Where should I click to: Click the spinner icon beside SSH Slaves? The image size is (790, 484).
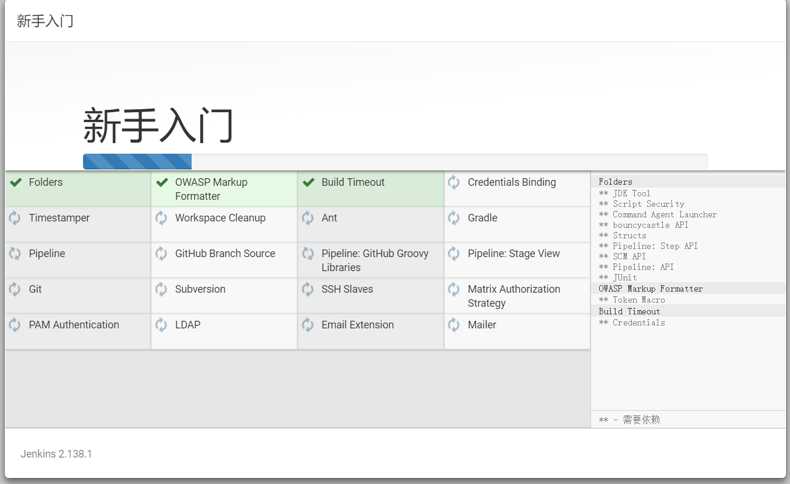pos(308,290)
